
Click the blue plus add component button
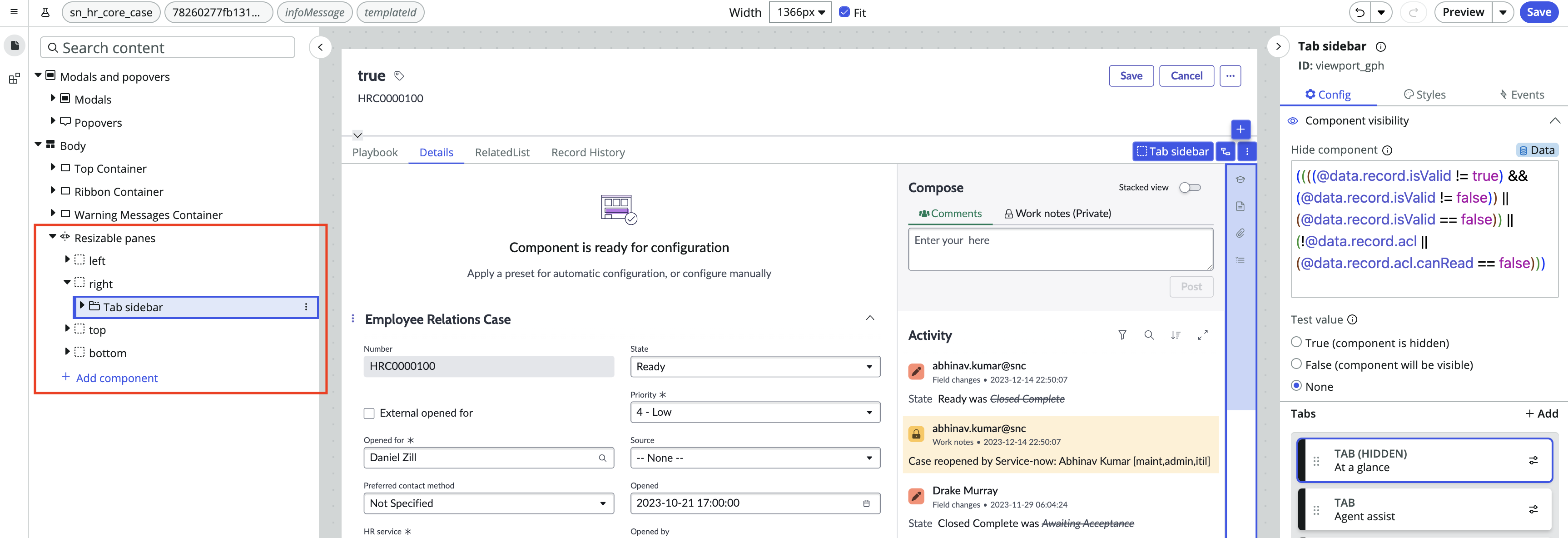click(x=1241, y=129)
